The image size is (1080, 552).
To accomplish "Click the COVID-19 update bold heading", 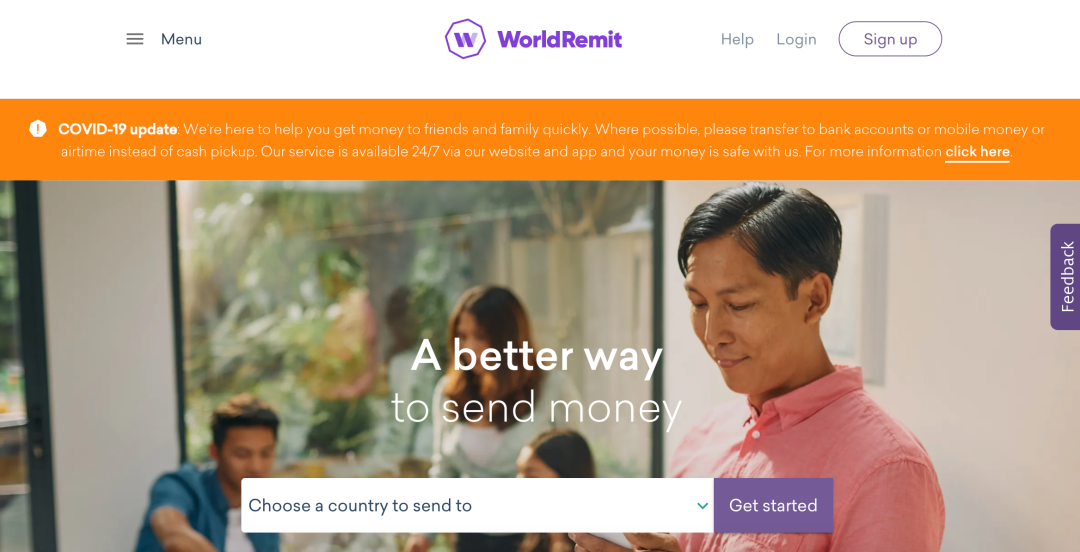I will pyautogui.click(x=118, y=129).
